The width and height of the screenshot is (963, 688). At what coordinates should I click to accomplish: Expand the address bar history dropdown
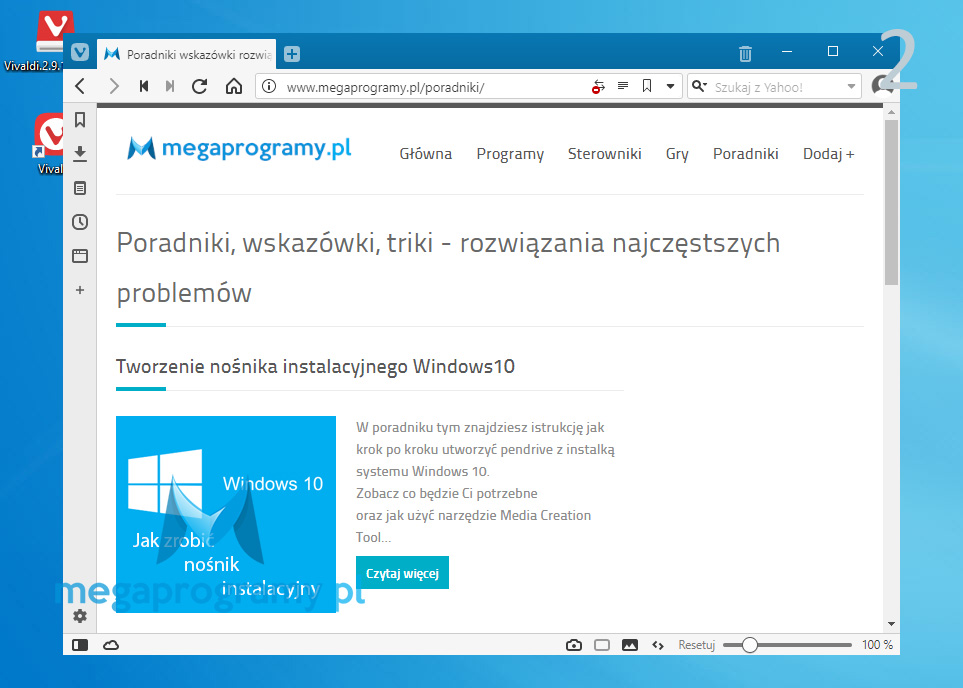click(671, 87)
